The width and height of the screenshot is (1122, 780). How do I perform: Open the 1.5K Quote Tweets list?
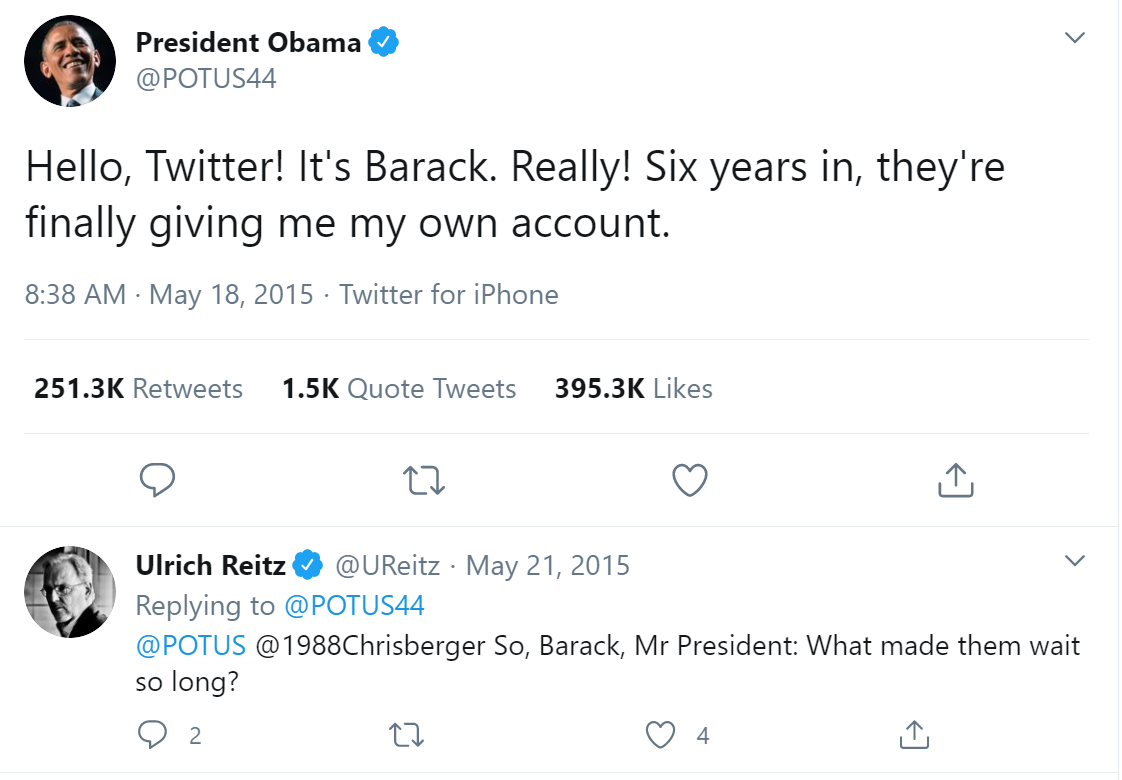tap(399, 388)
